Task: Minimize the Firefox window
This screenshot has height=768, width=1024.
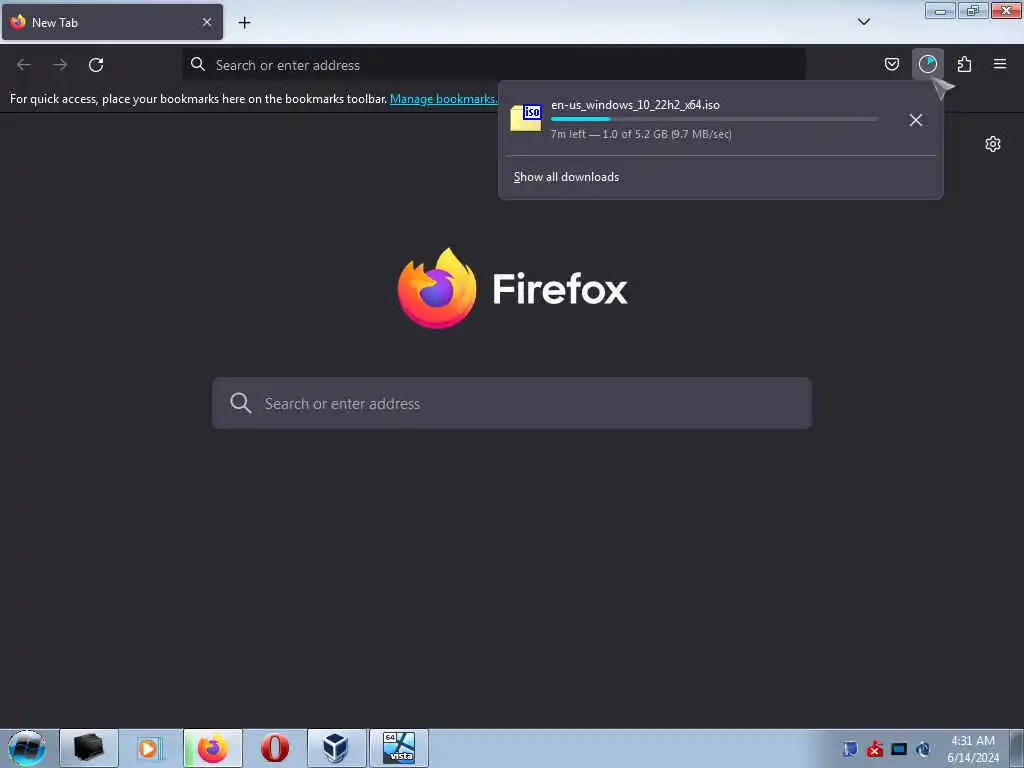Action: 940,11
